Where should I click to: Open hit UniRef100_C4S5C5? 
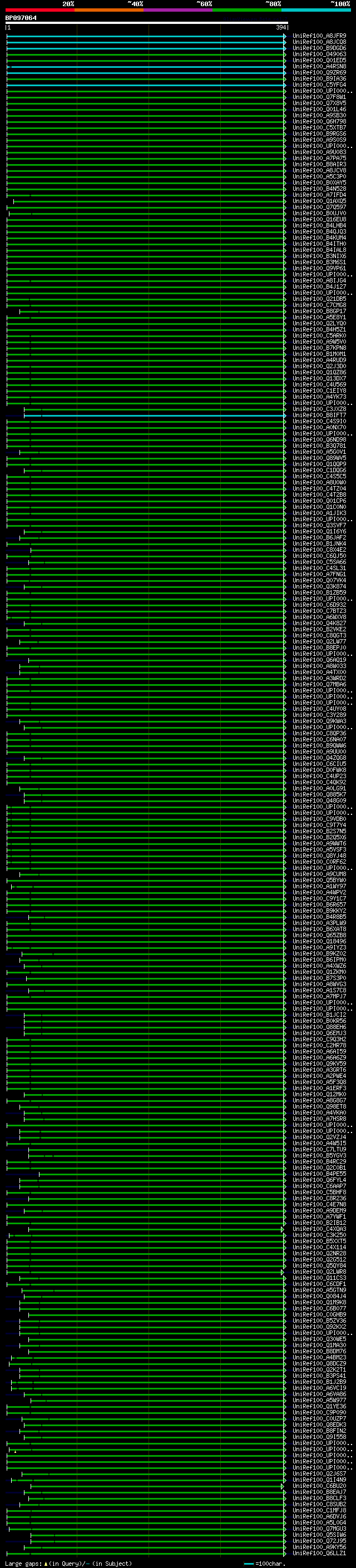click(x=319, y=477)
